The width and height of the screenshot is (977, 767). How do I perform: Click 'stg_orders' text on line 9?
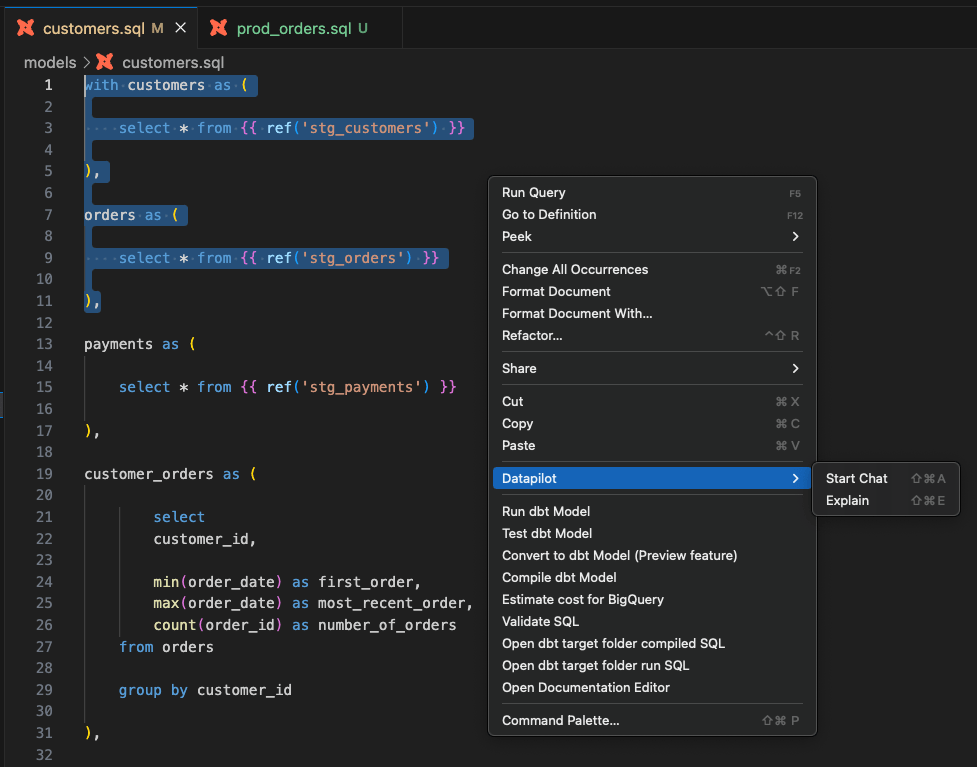353,258
